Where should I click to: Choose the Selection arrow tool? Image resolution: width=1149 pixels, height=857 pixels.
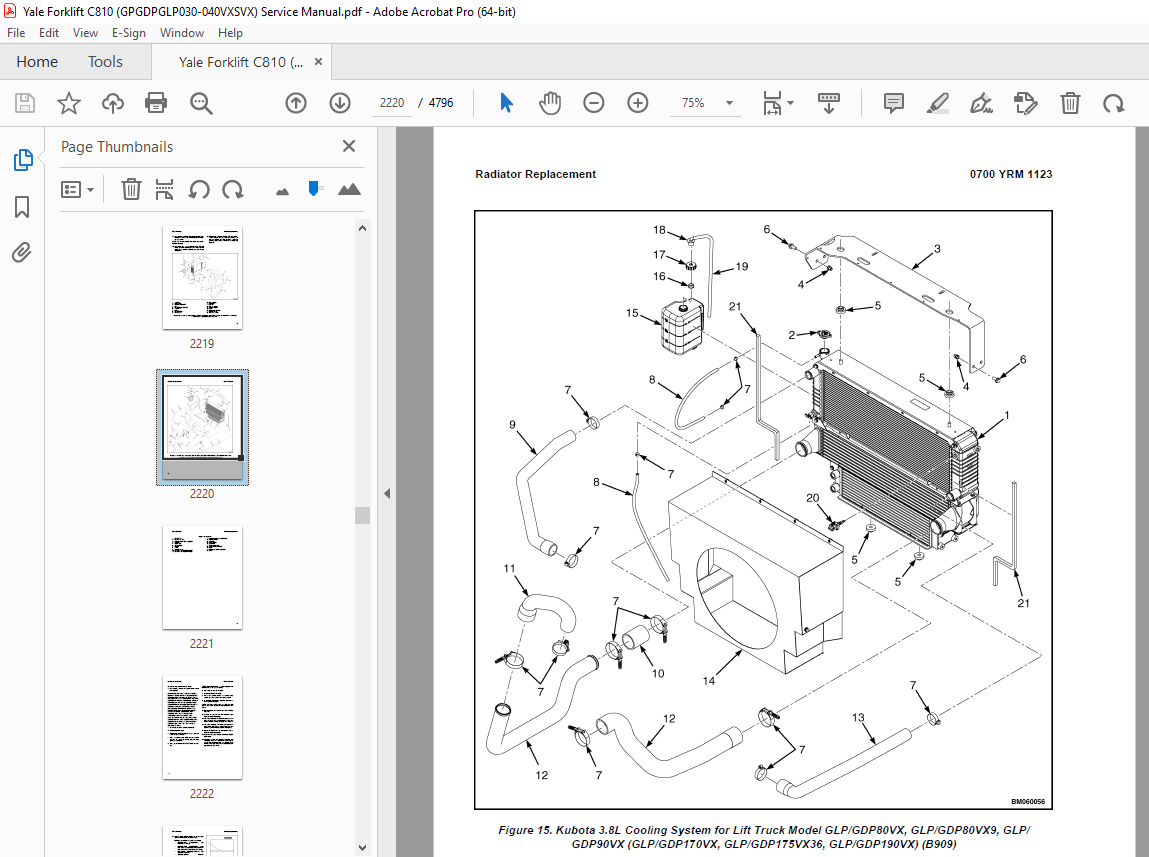[x=506, y=103]
